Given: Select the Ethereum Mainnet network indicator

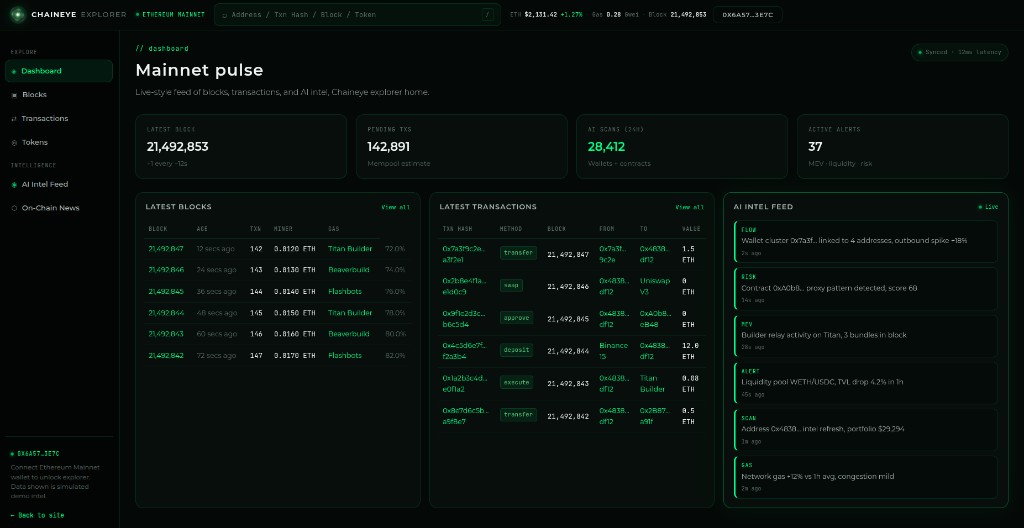Looking at the screenshot, I should 170,14.
